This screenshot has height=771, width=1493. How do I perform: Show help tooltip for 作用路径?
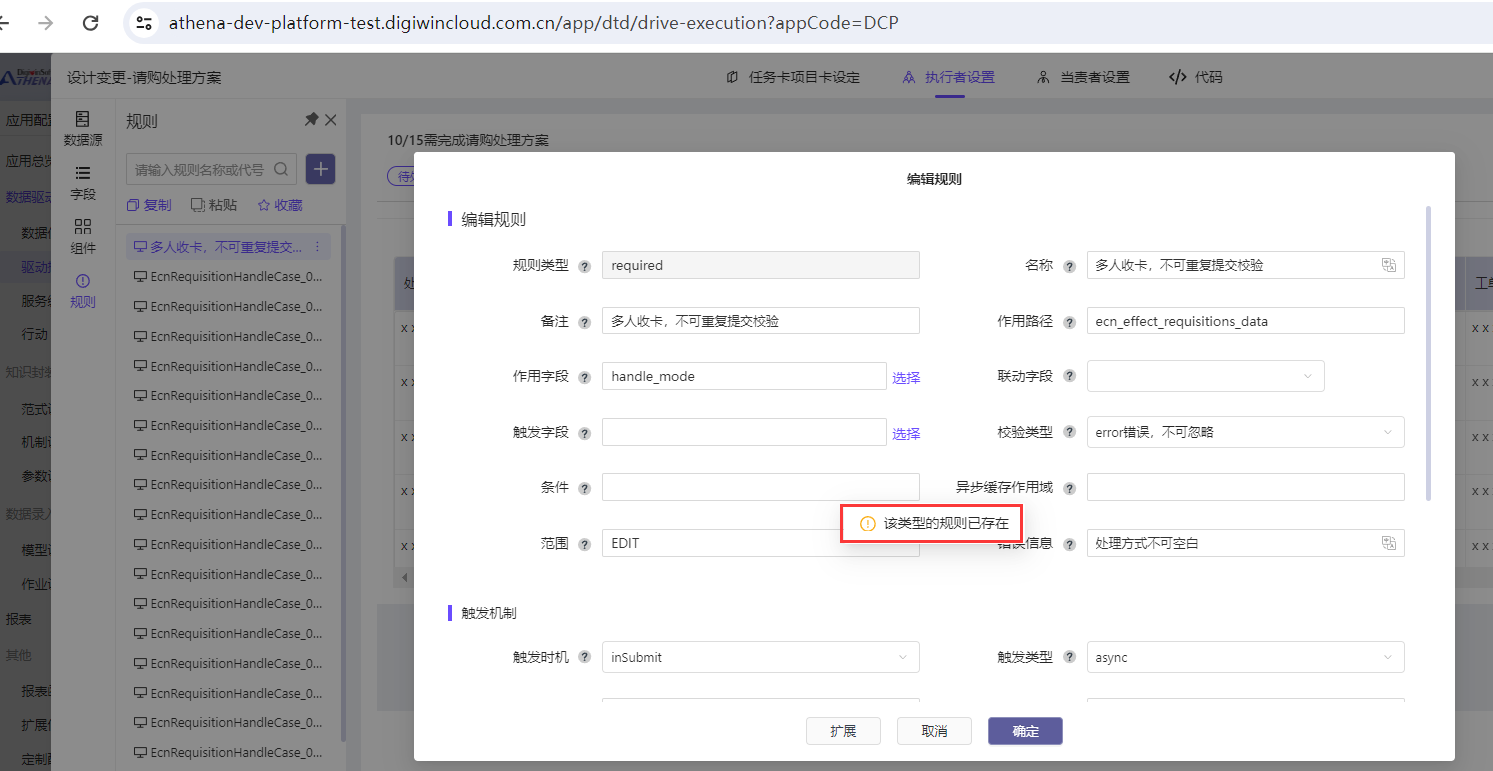tap(1069, 322)
